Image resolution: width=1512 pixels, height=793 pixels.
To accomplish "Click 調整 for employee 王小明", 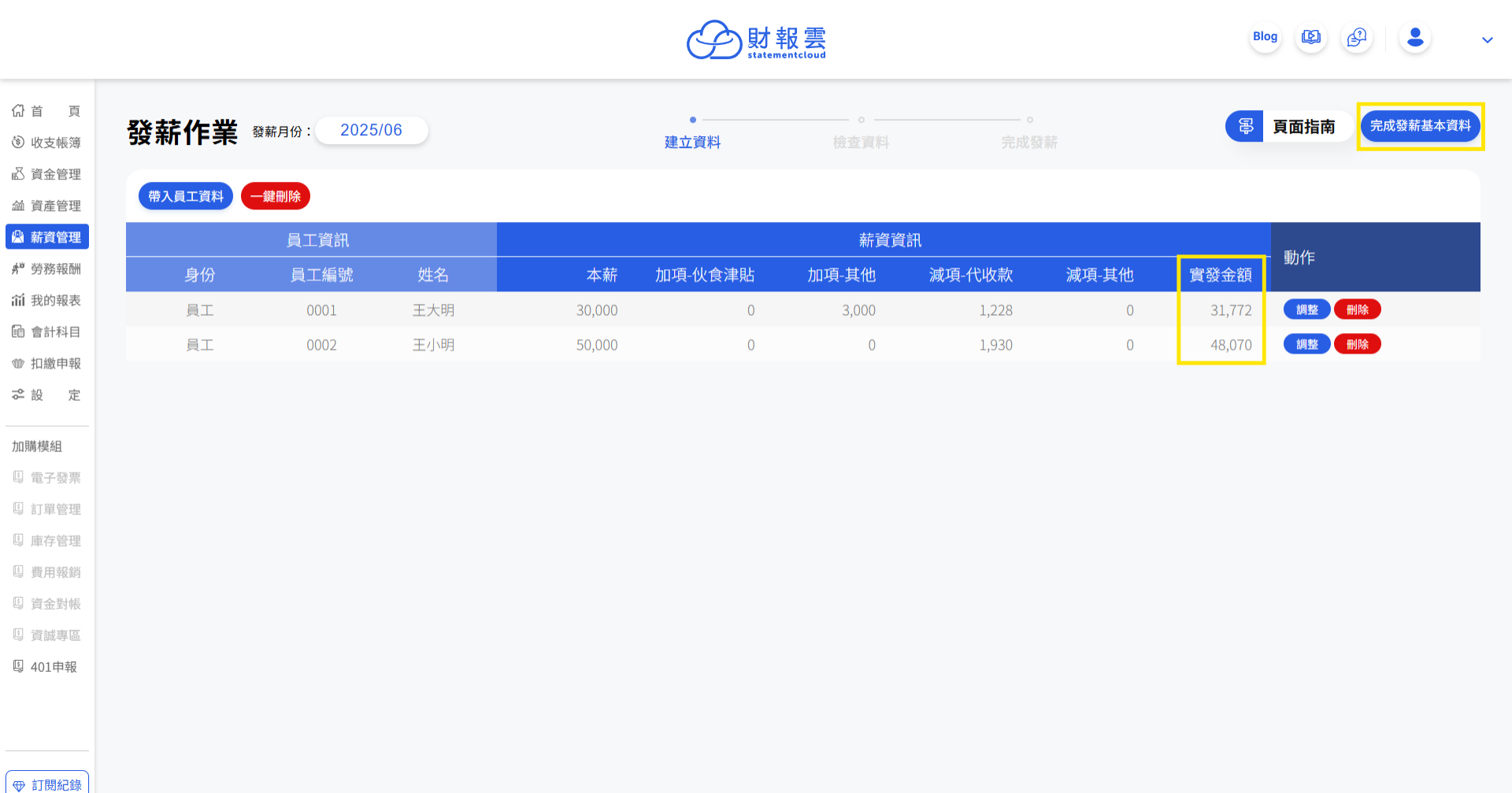I will 1307,344.
